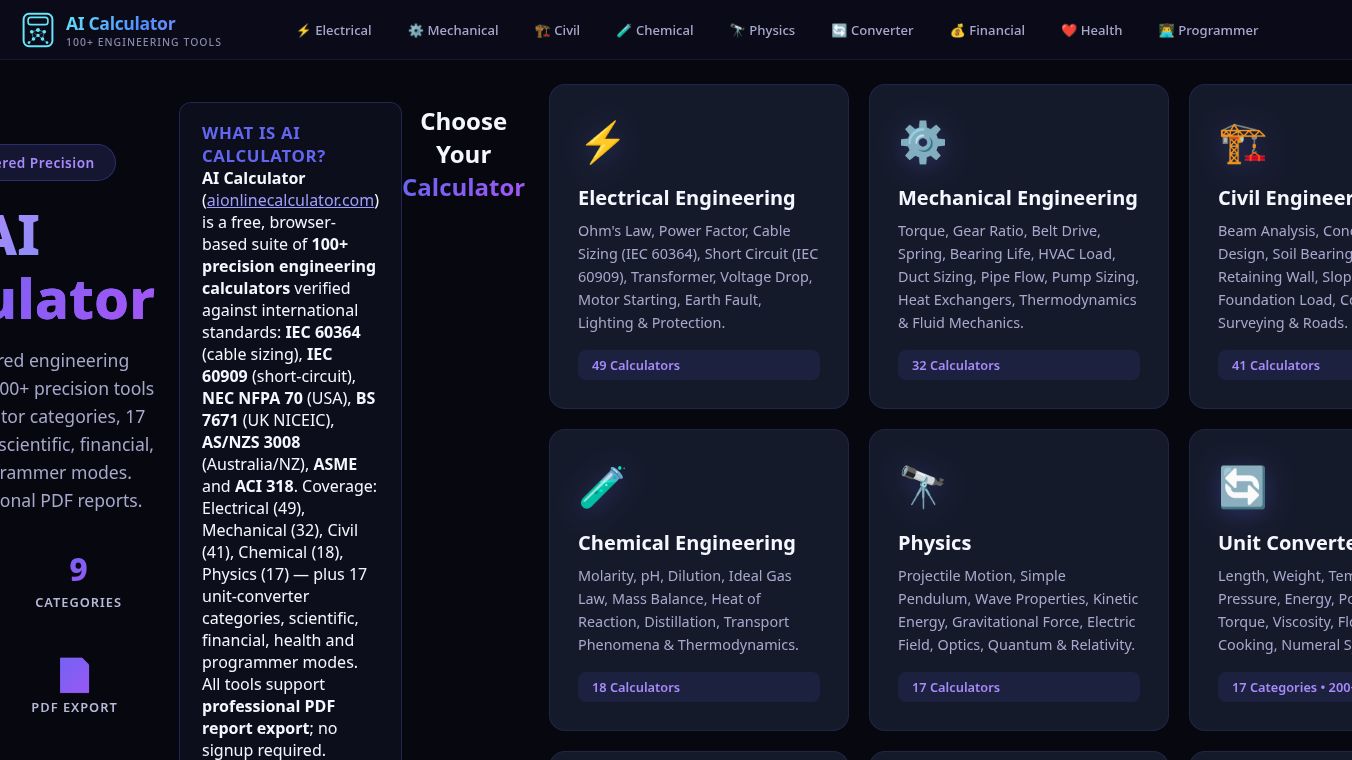The image size is (1352, 760).
Task: Click the 32 Calculators badge
Action: coord(1019,365)
